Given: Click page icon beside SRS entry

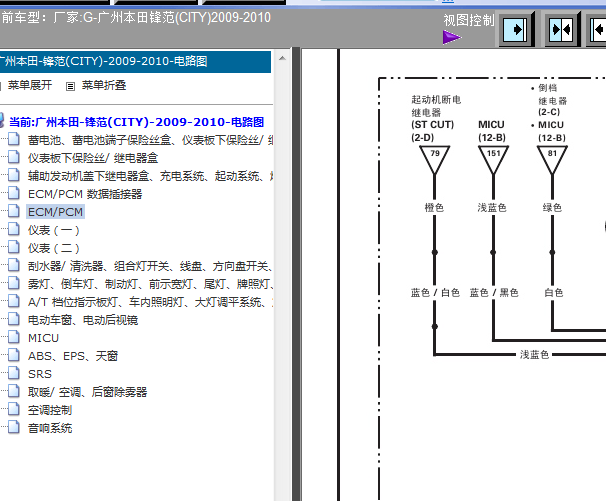Looking at the screenshot, I should pos(14,373).
